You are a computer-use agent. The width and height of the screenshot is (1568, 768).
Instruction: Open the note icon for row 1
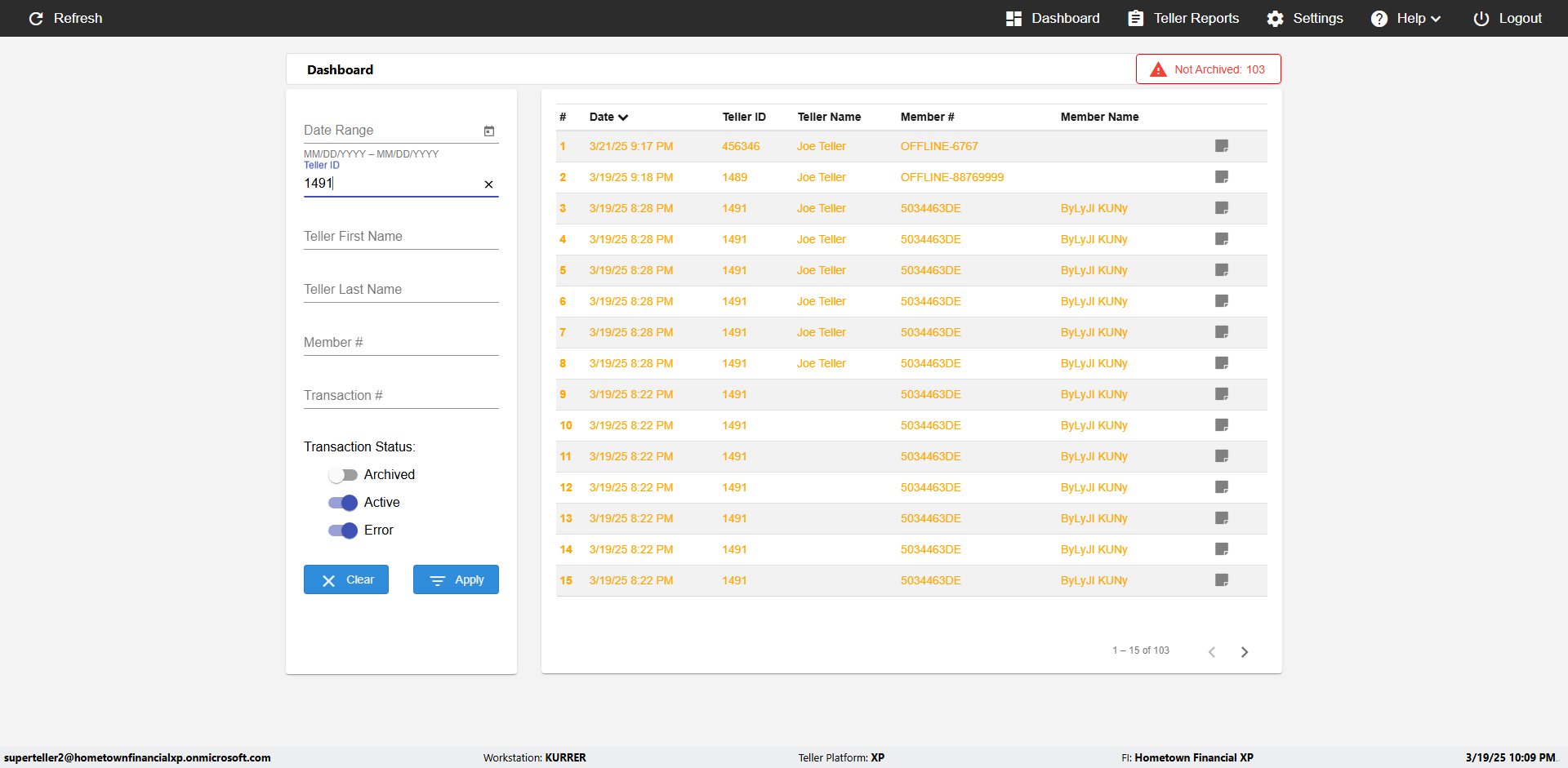[1222, 146]
